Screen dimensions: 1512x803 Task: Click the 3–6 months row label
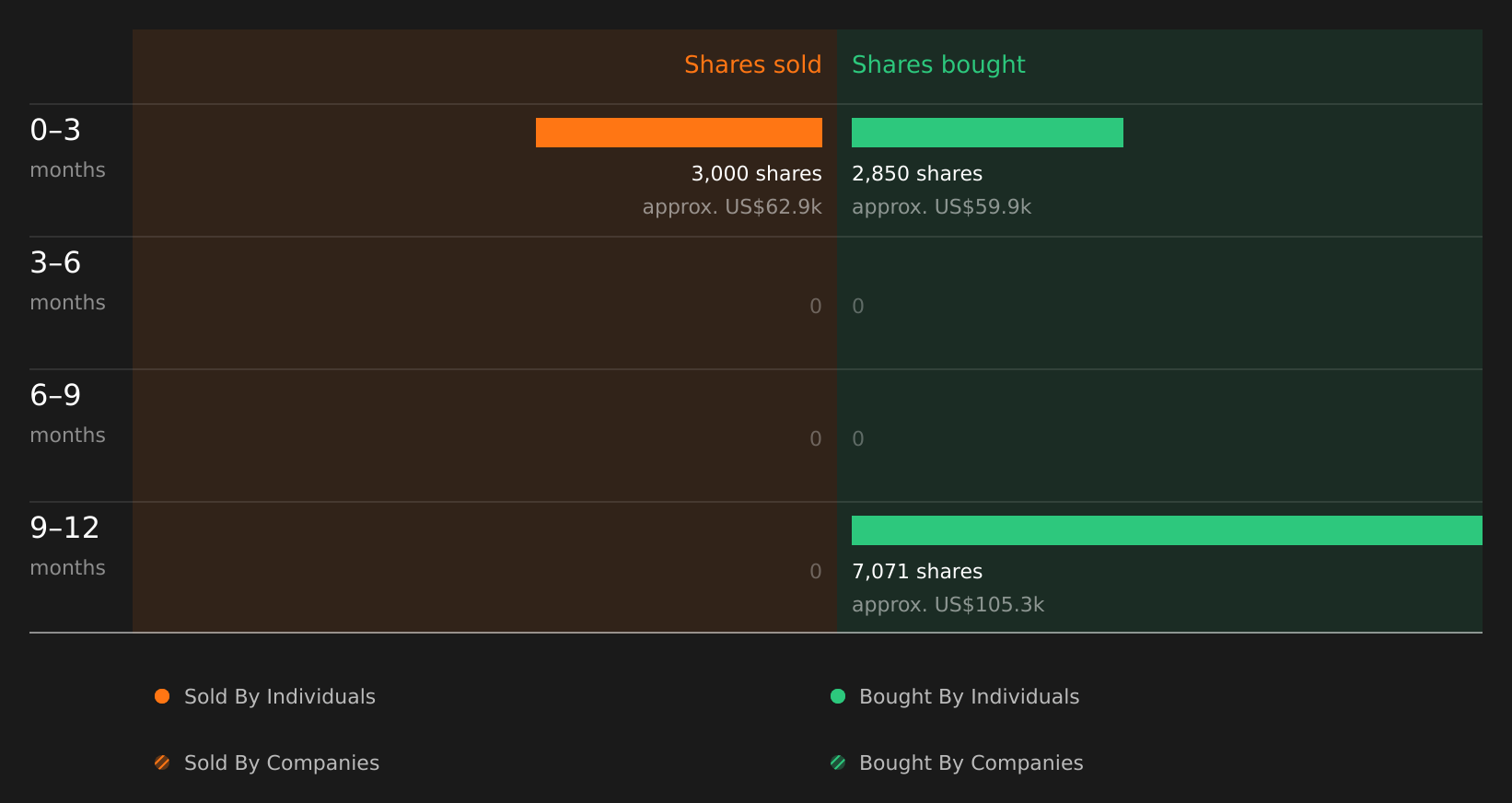coord(68,281)
